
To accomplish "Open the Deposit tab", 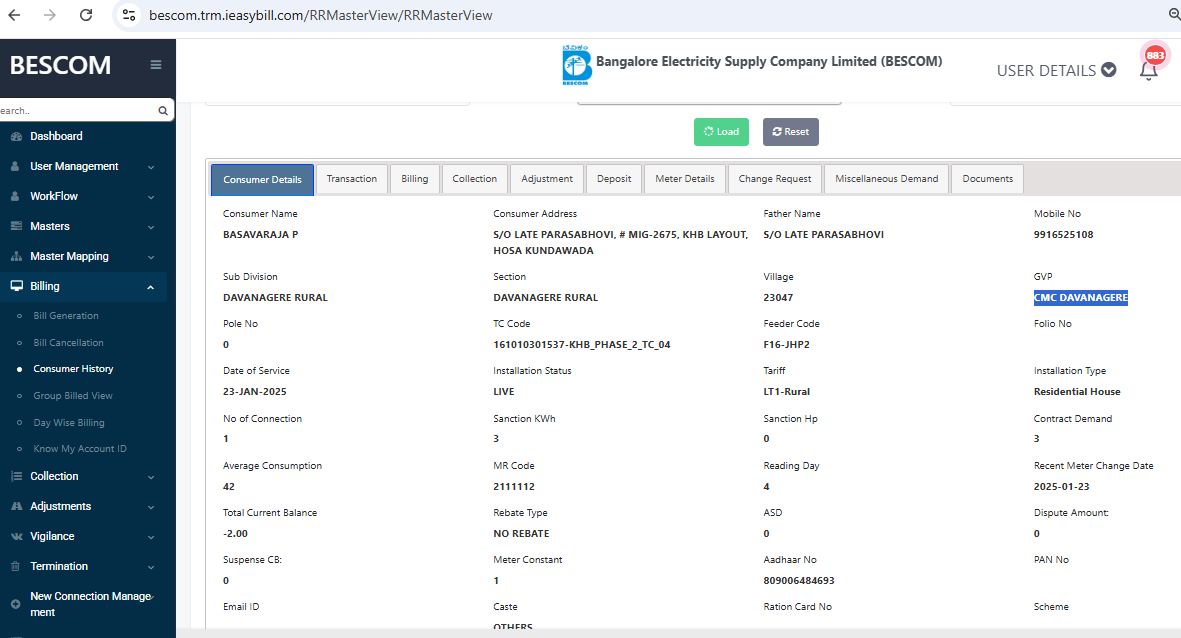I will [614, 179].
